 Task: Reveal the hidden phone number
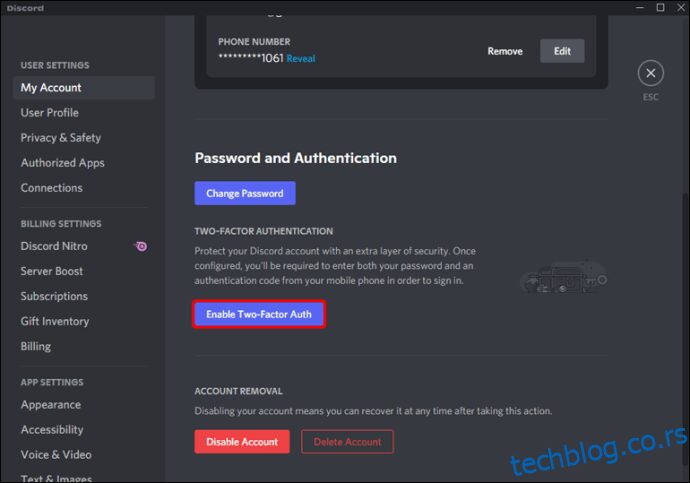(x=301, y=59)
